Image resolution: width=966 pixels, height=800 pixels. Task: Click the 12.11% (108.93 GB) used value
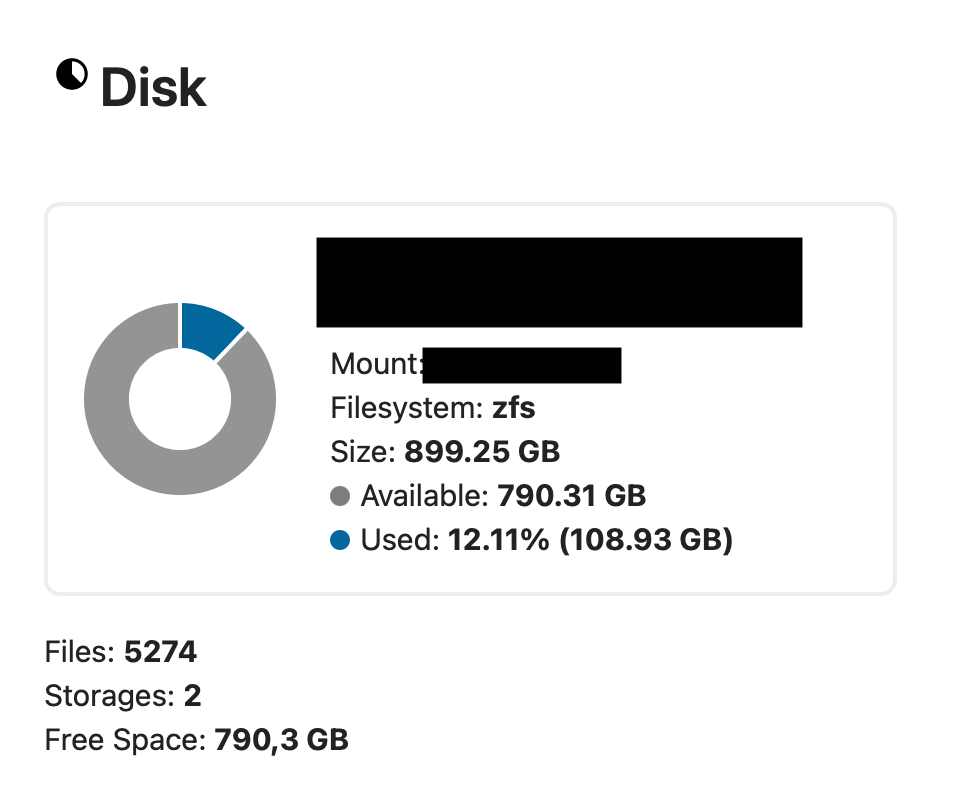[590, 541]
